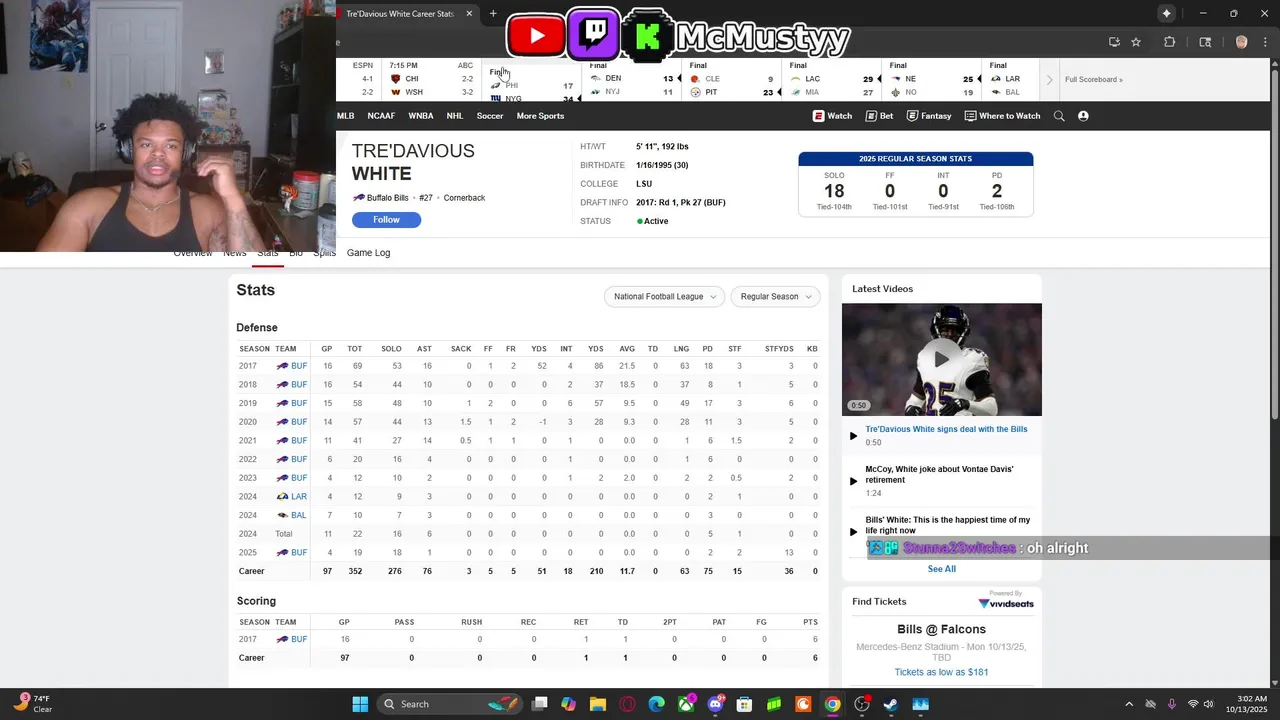Play the McCoy, White Vontae Davis video
Viewport: 1280px width, 720px height.
point(939,474)
